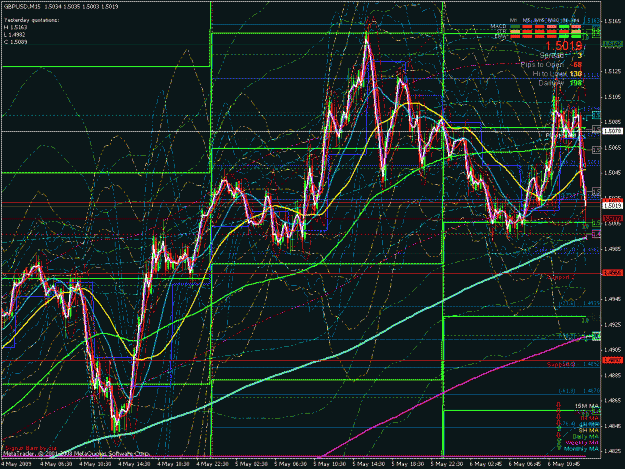Click the '6 May 10:45' time axis label
Viewport: 625px width, 469px height.
pos(564,464)
